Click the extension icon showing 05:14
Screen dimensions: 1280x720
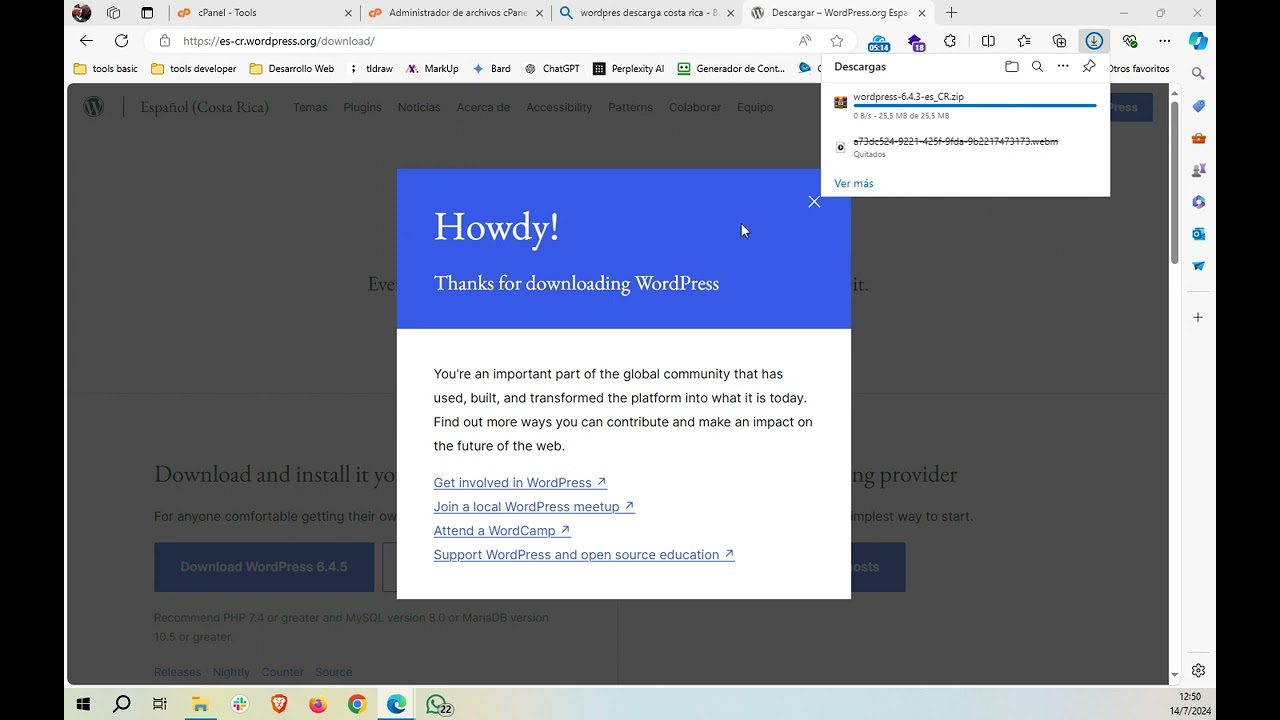click(x=878, y=42)
